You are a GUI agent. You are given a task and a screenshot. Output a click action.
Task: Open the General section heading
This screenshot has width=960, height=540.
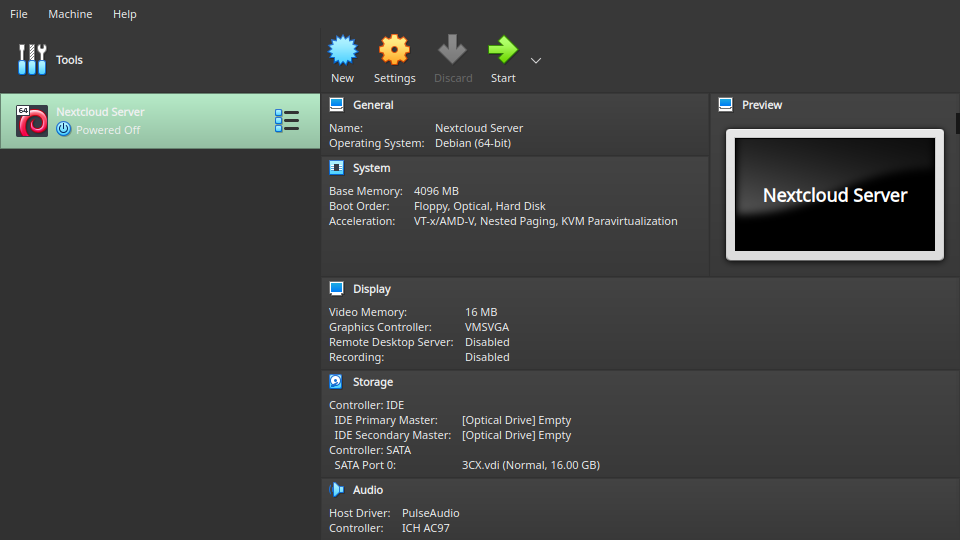(x=373, y=105)
